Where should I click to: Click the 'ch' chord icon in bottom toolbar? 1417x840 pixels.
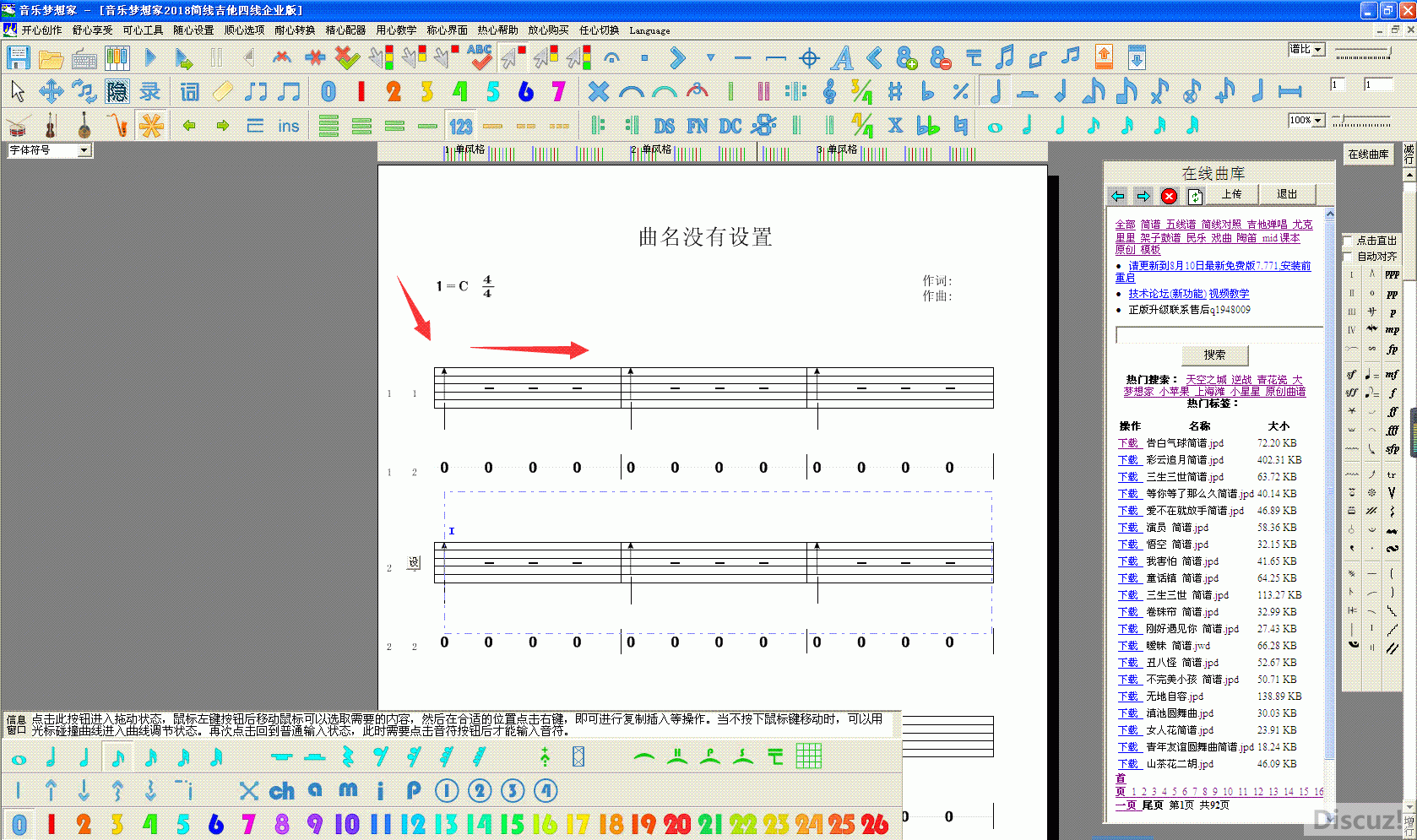[x=282, y=790]
